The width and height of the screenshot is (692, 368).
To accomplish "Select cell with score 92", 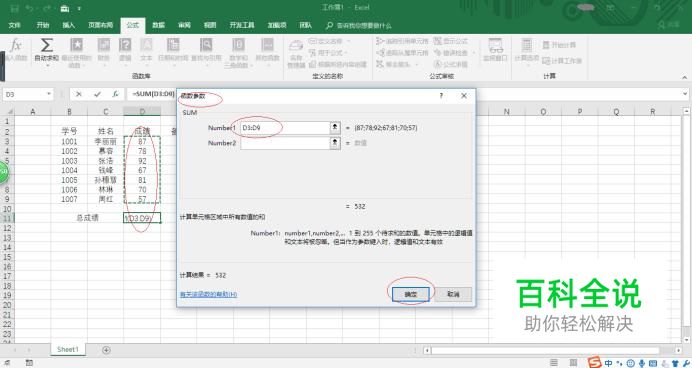I will pos(142,161).
